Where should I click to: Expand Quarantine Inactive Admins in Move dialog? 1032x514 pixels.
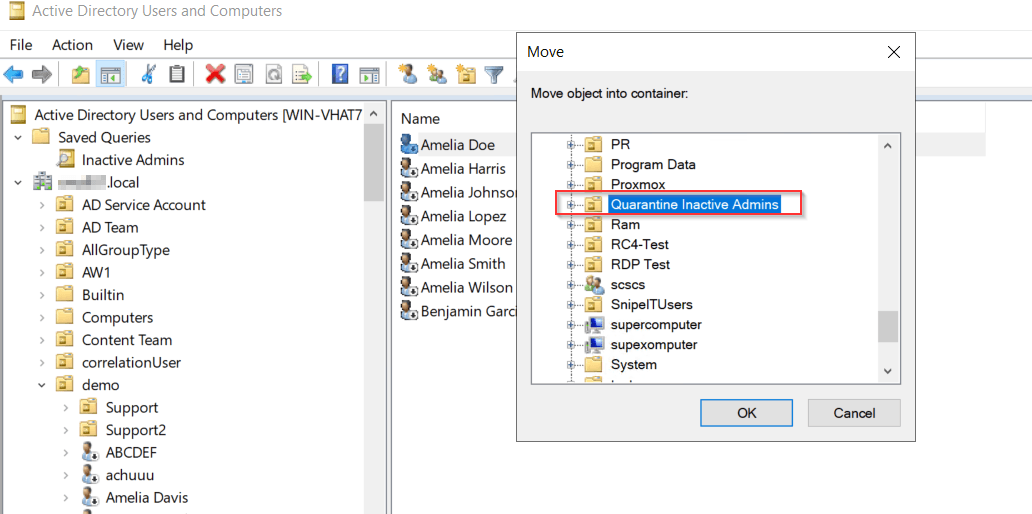(x=571, y=205)
